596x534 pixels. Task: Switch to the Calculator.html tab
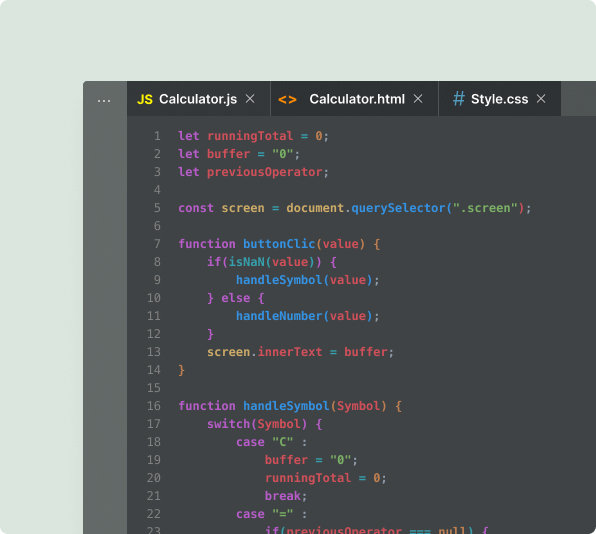354,99
